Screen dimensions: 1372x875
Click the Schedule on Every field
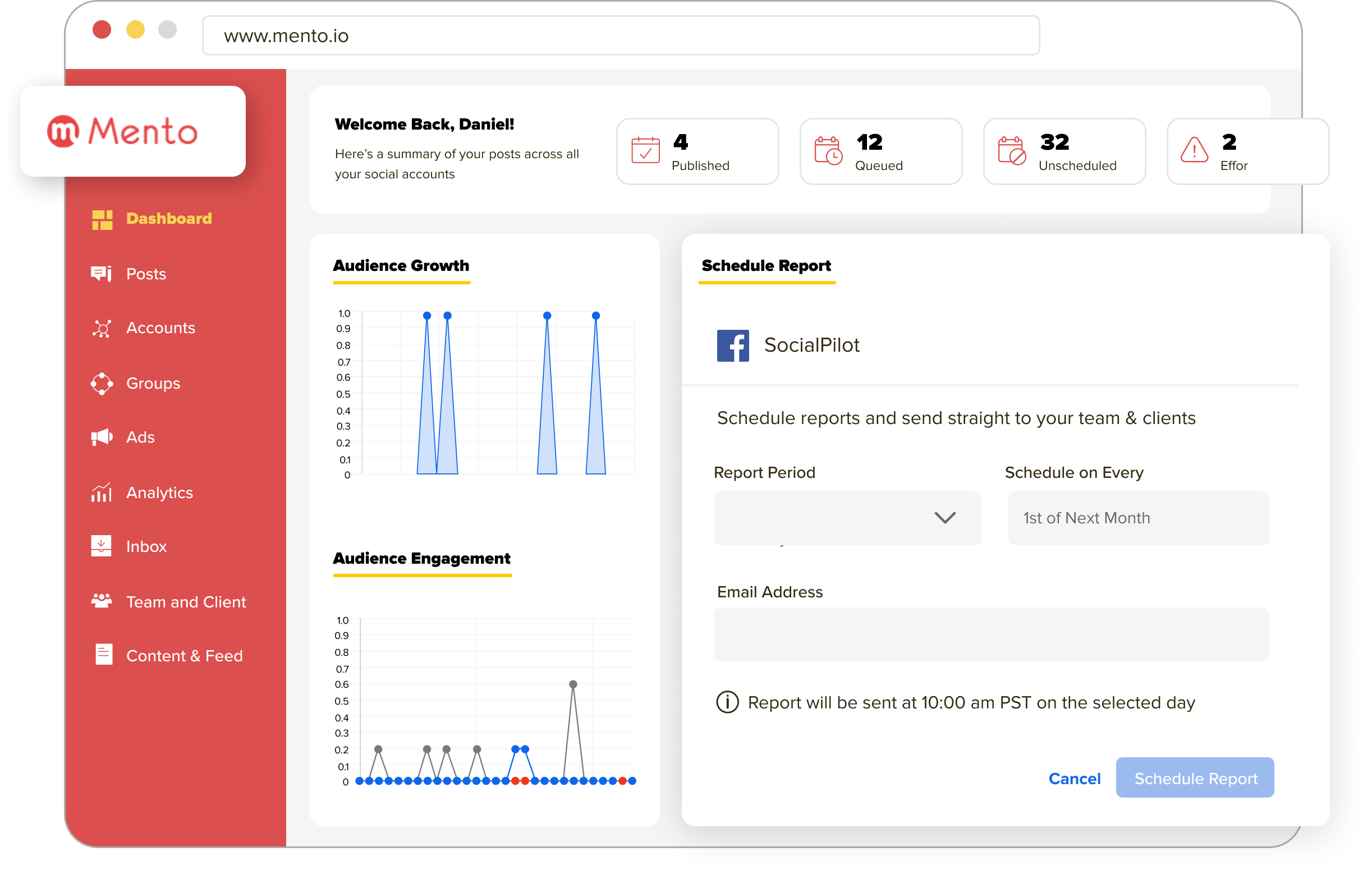1140,518
